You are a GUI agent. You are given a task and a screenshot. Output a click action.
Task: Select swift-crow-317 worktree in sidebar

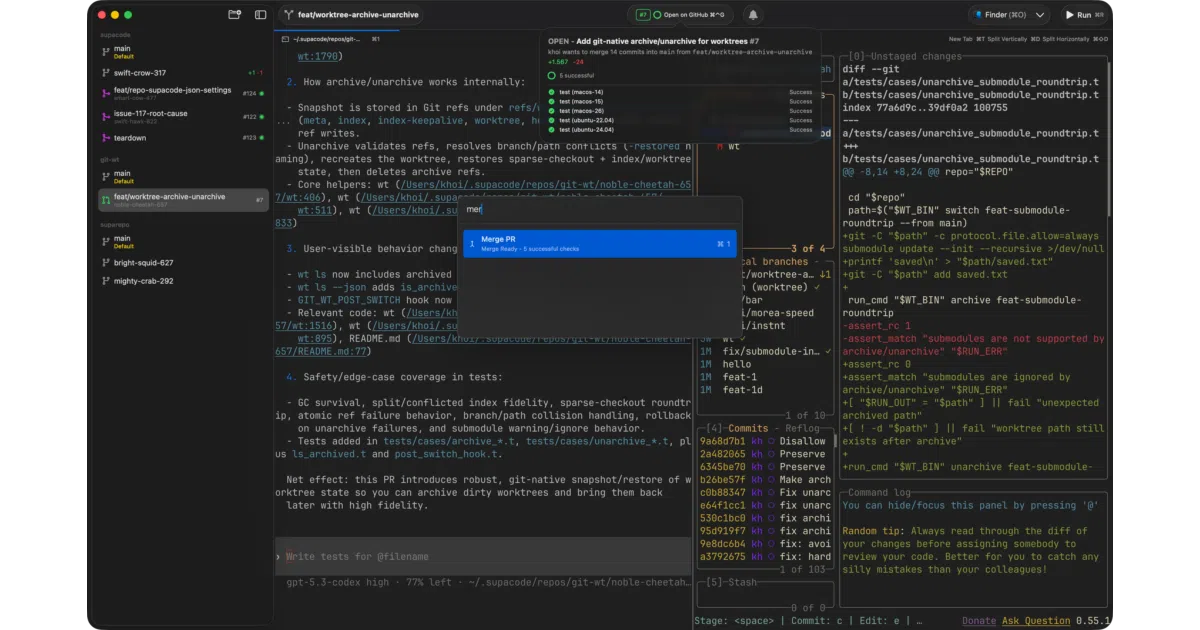(140, 73)
